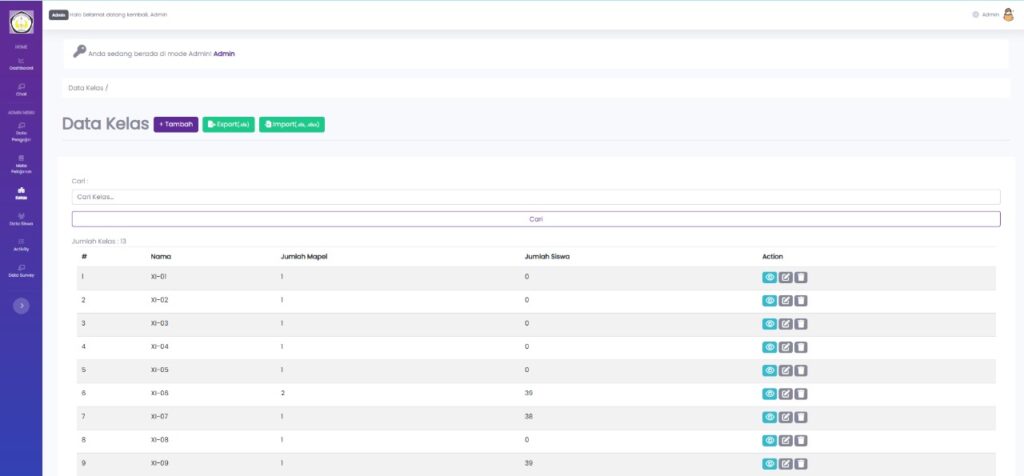Screen dimensions: 1024x476
Task: View details of class XI-01
Action: click(x=770, y=277)
